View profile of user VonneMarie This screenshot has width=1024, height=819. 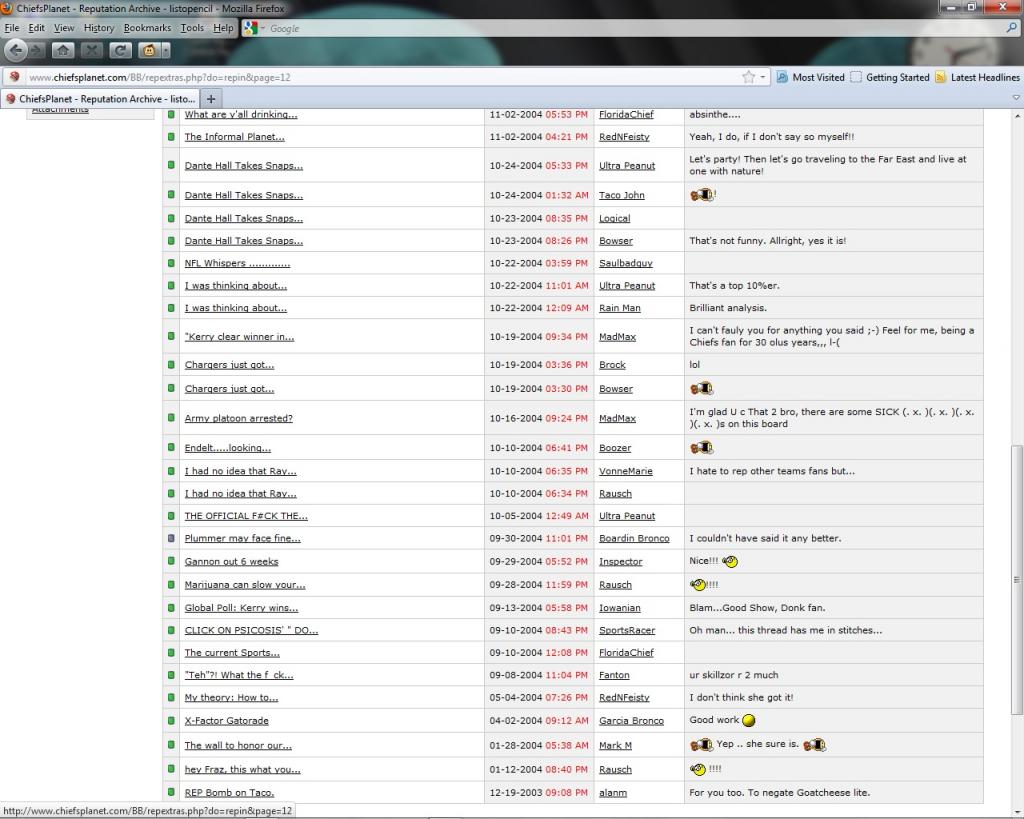coord(626,471)
